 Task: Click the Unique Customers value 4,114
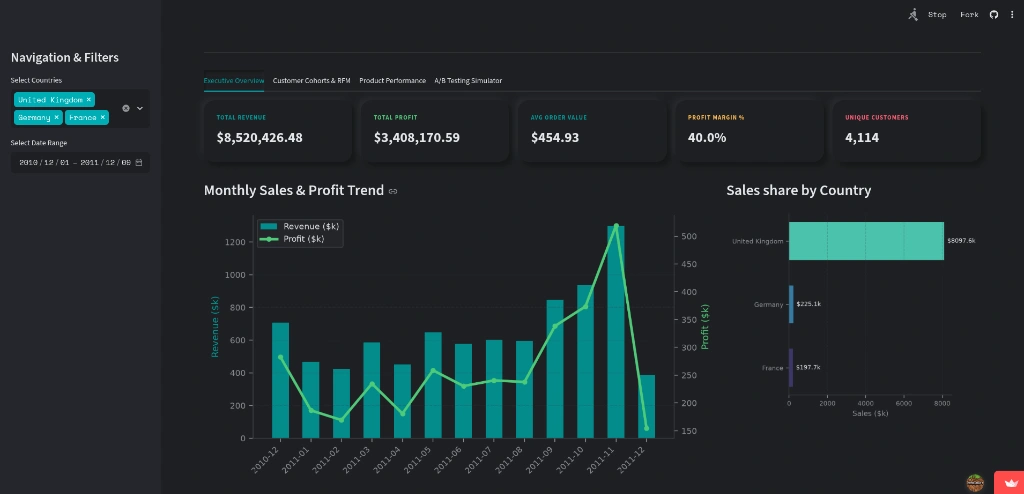[862, 138]
